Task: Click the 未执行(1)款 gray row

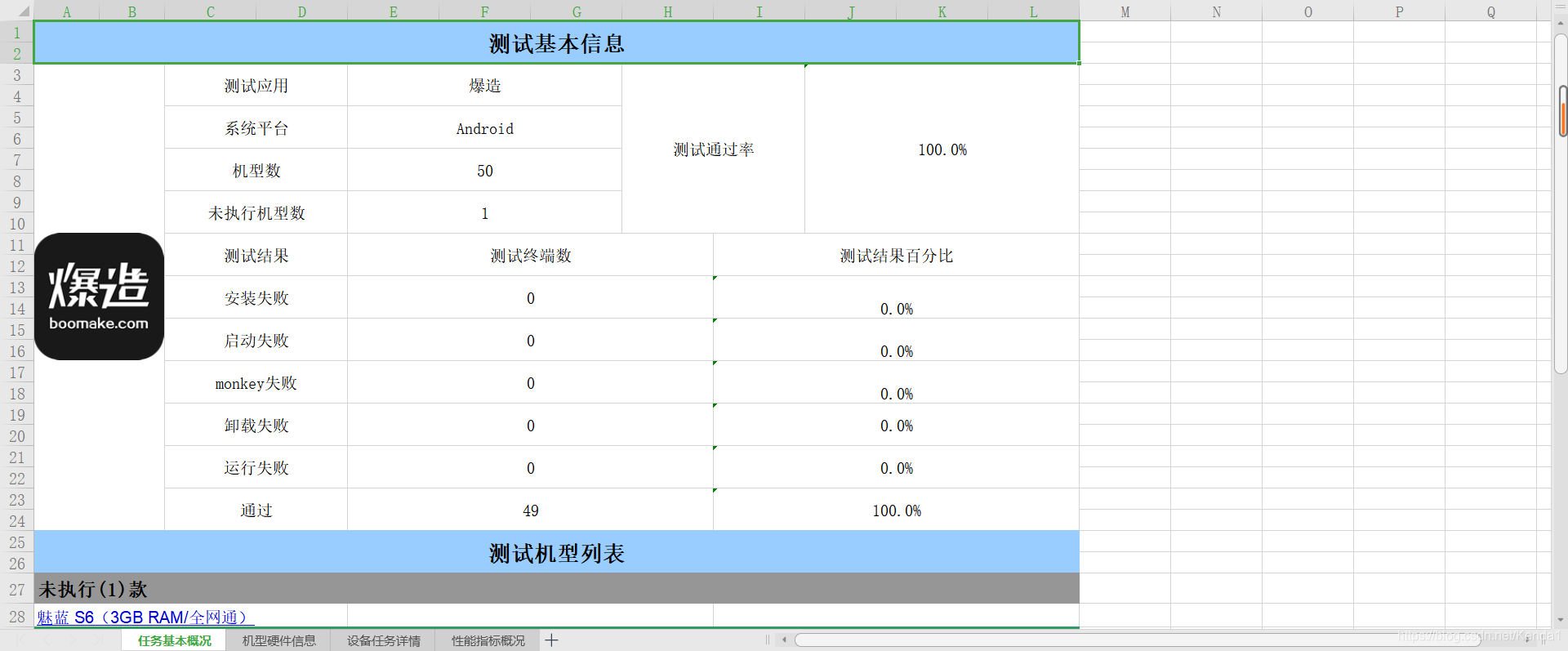Action: click(556, 589)
